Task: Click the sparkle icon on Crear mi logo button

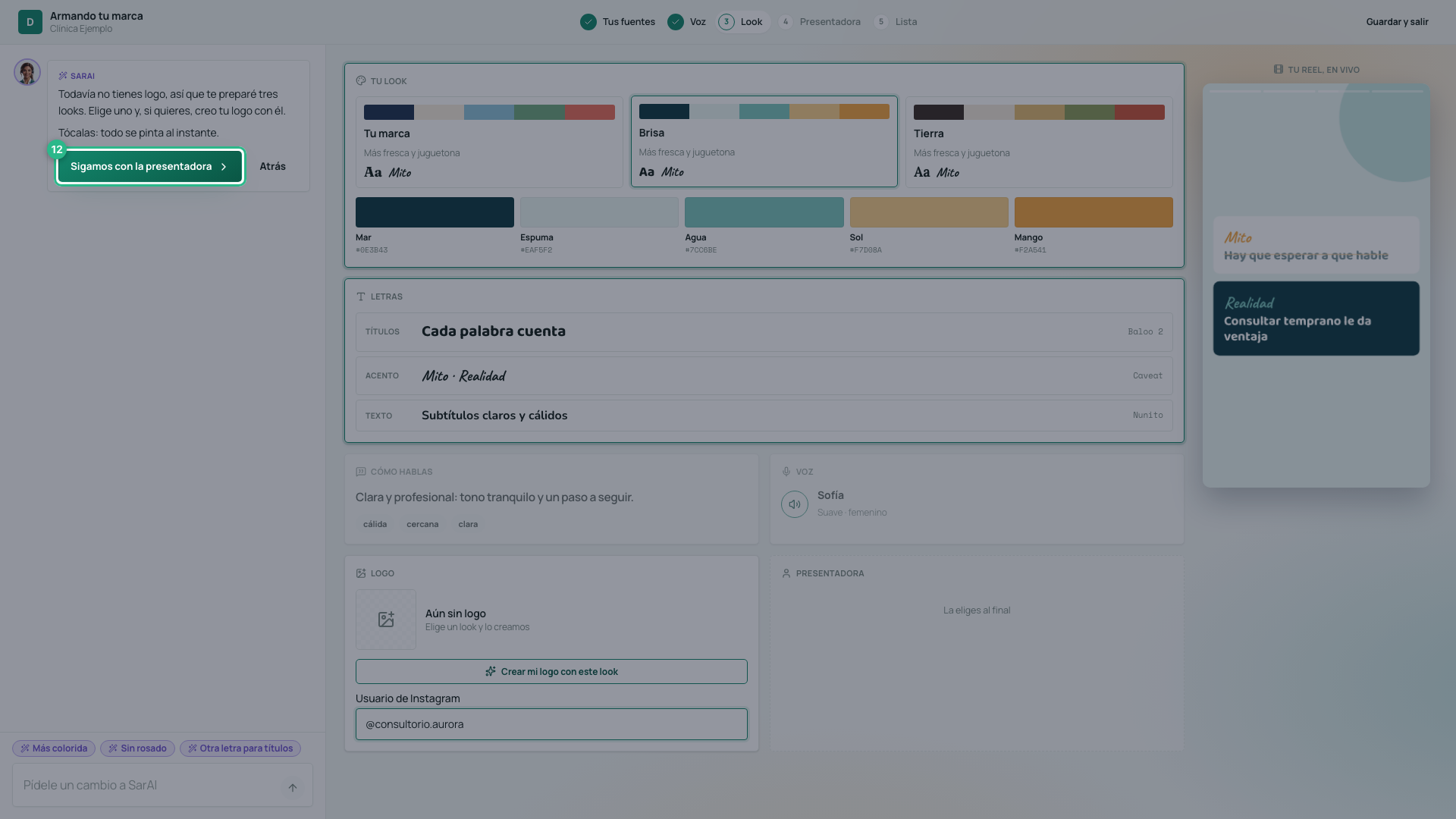Action: click(x=491, y=671)
